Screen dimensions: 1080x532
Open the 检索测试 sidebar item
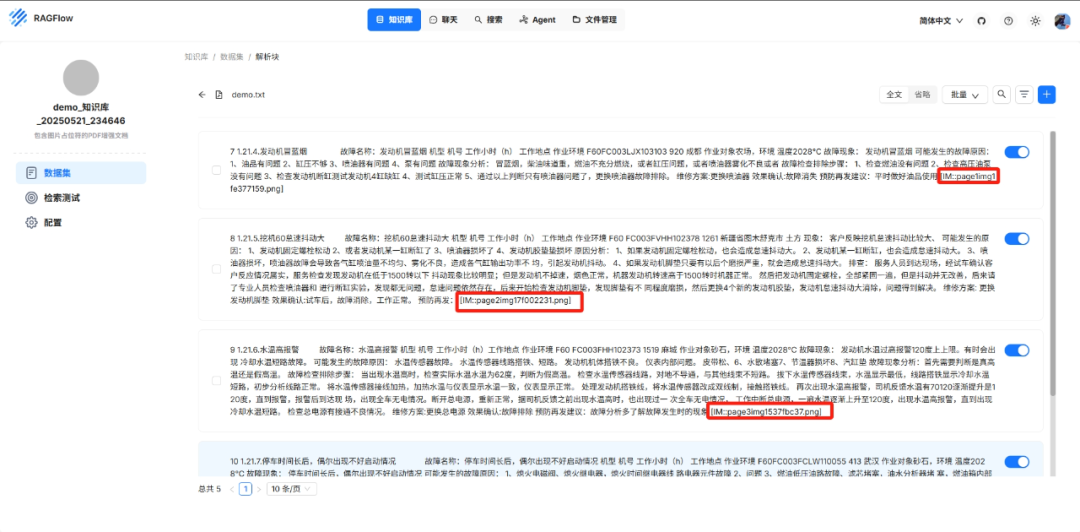pyautogui.click(x=81, y=198)
